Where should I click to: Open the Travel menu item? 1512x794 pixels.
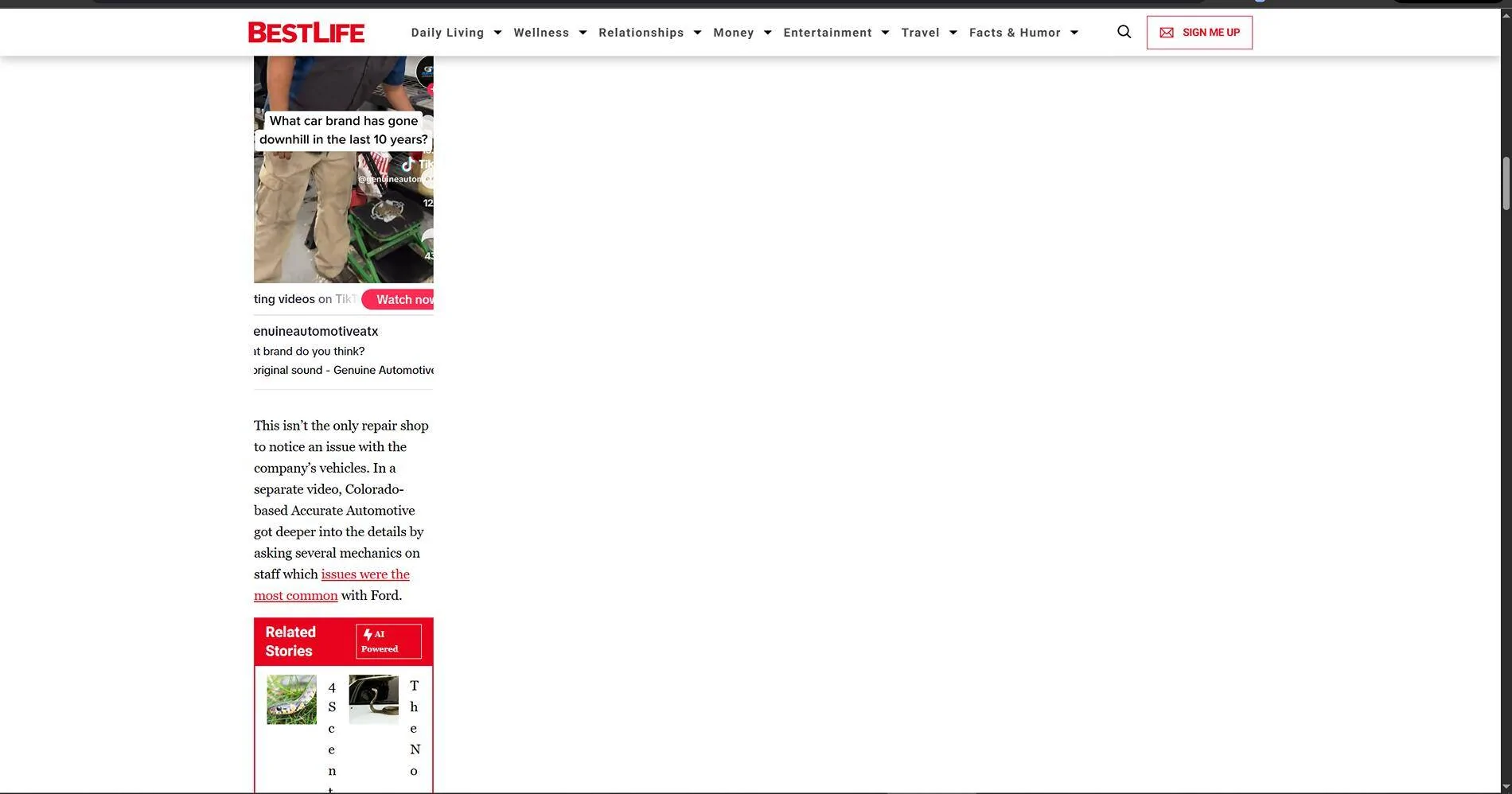point(920,33)
